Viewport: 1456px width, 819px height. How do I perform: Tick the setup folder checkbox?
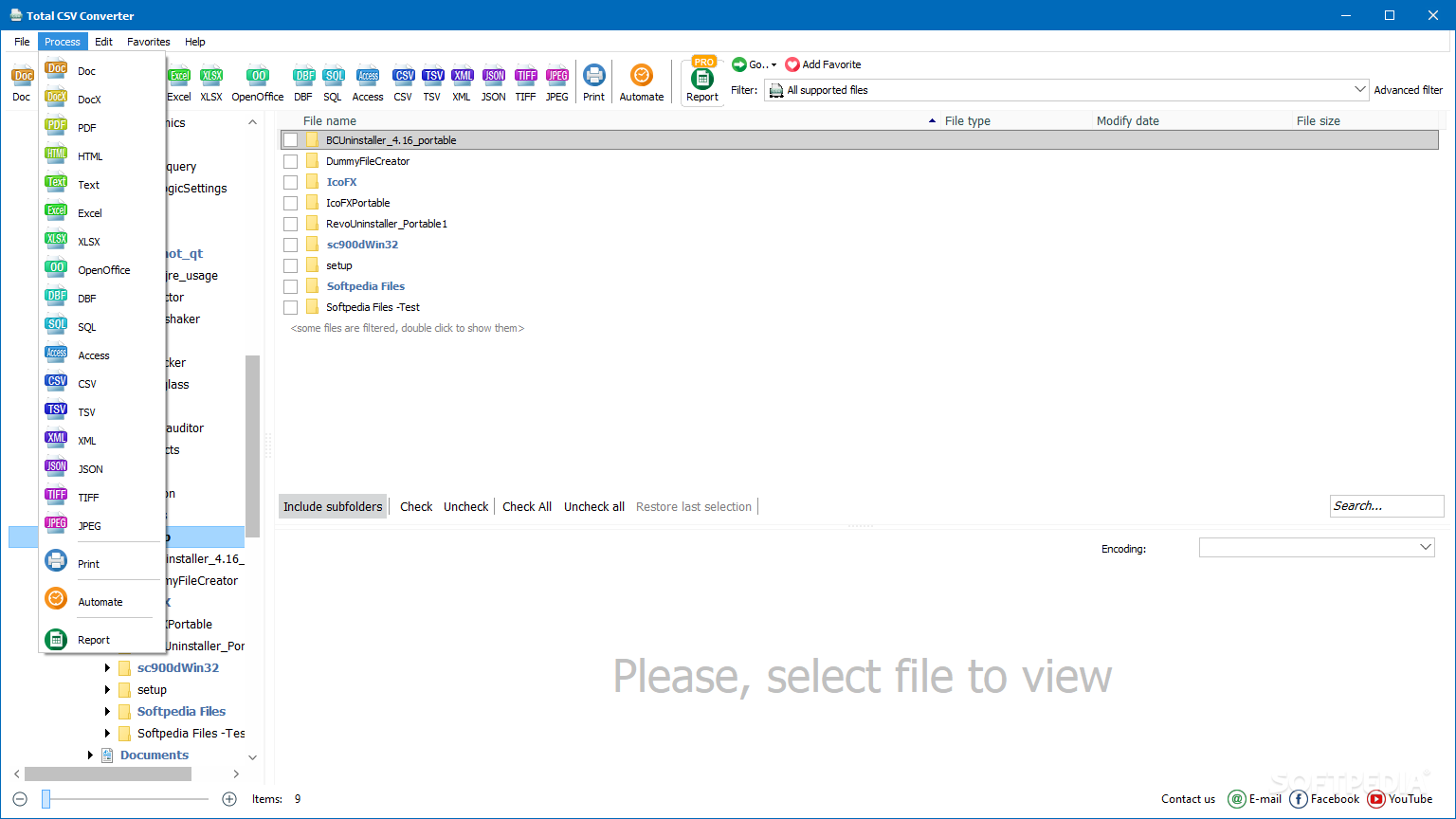click(x=291, y=265)
